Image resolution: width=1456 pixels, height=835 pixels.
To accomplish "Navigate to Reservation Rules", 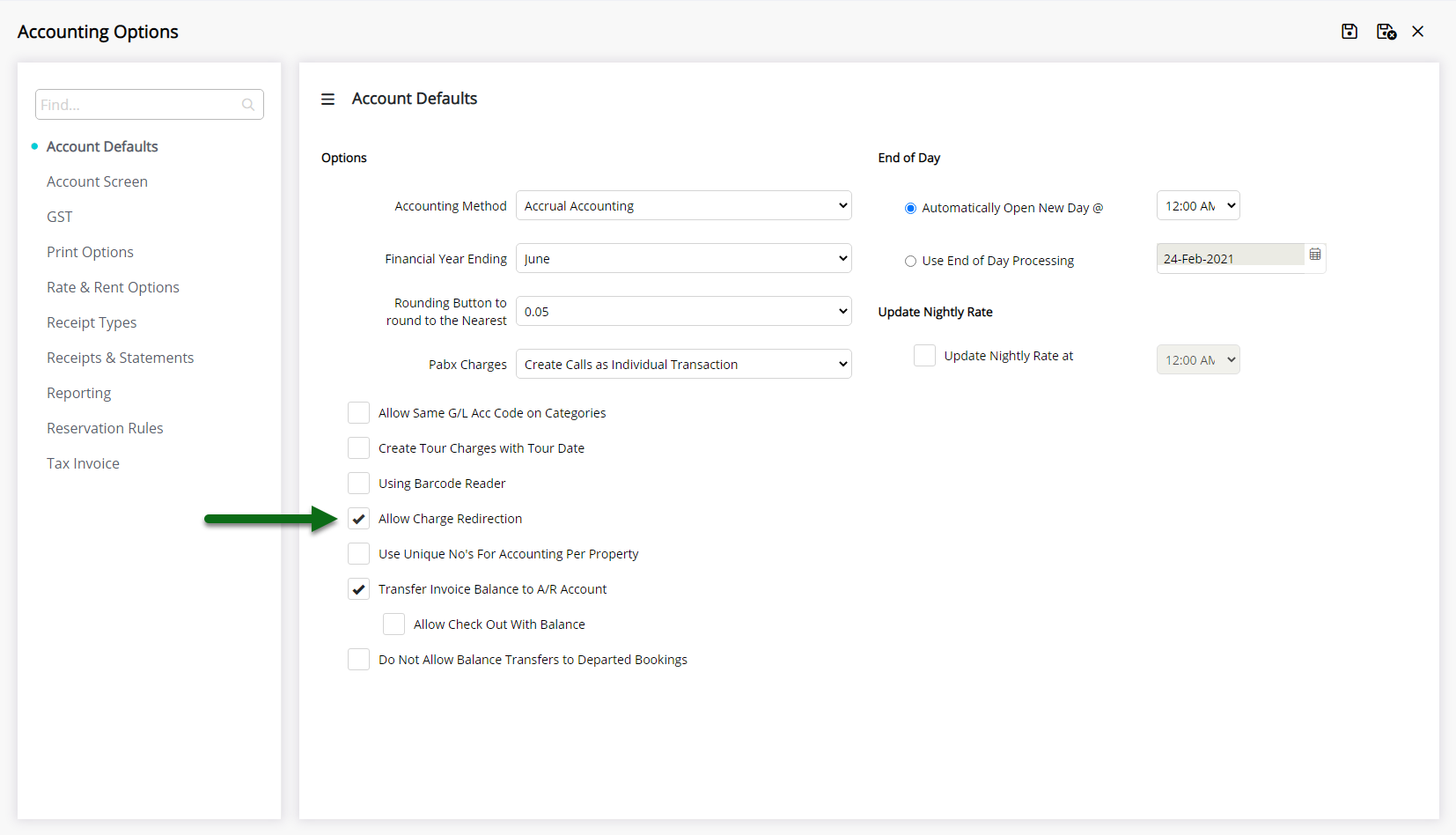I will tap(105, 428).
